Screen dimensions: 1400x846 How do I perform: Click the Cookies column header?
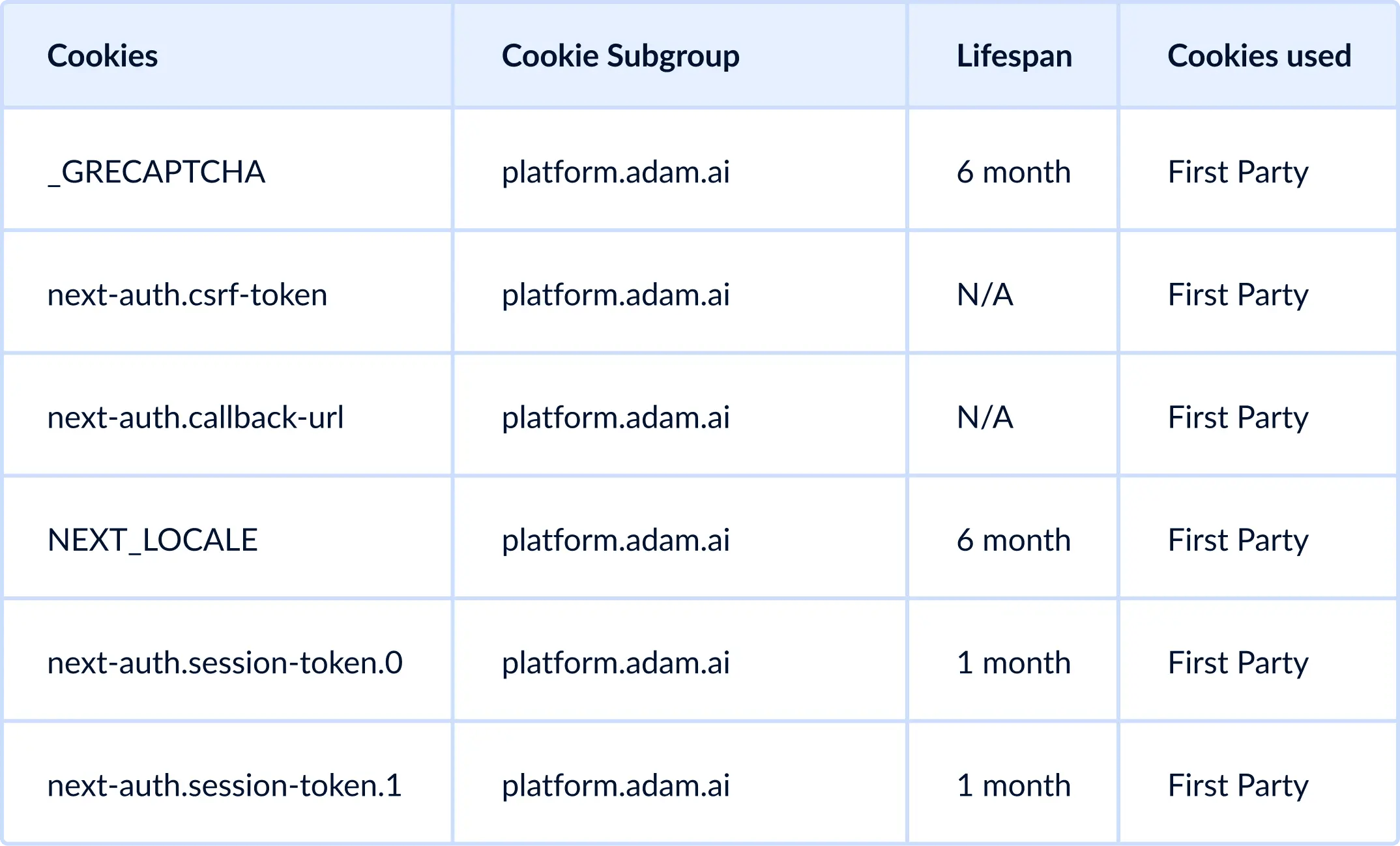click(x=102, y=55)
